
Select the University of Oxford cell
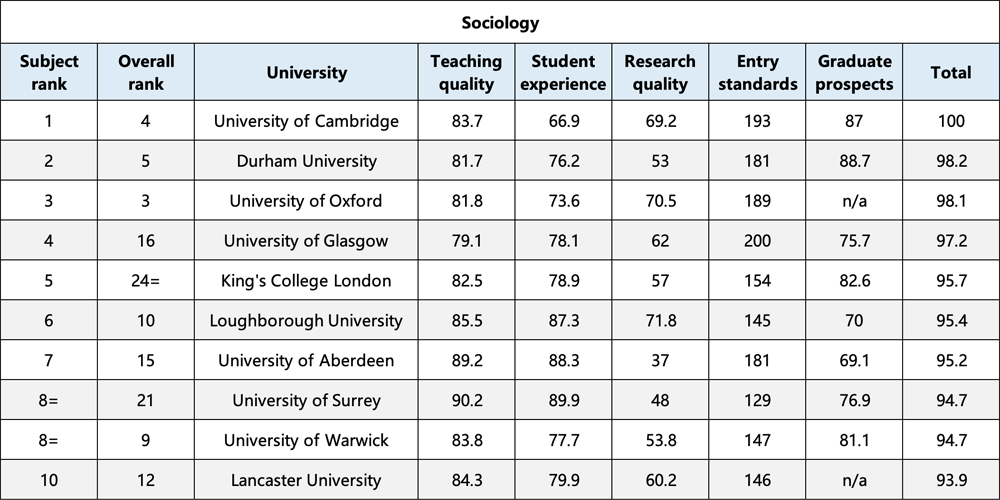point(306,201)
